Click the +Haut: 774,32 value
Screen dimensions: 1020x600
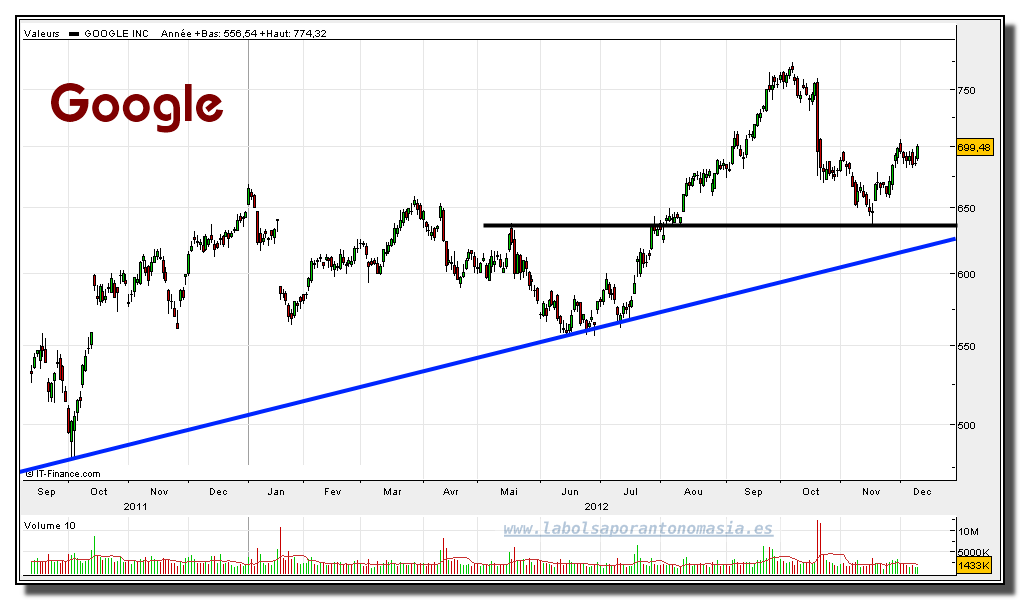[293, 34]
